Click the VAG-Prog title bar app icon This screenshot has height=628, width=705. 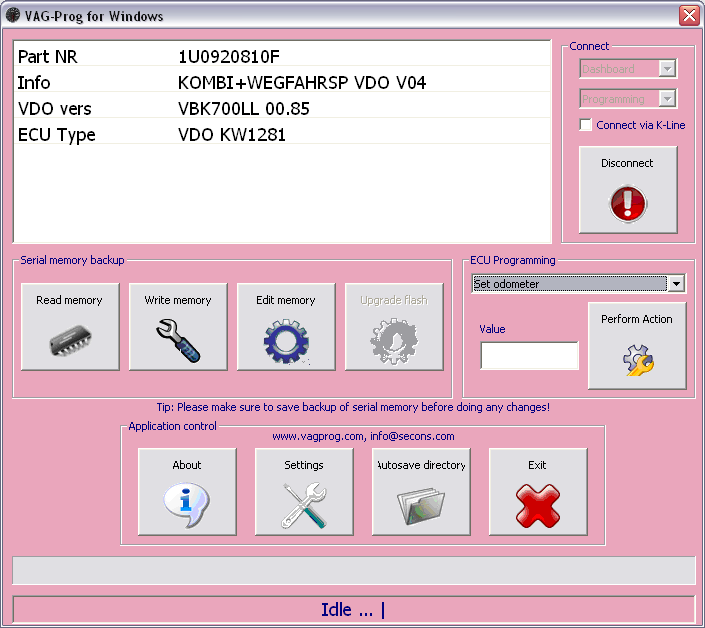[13, 15]
